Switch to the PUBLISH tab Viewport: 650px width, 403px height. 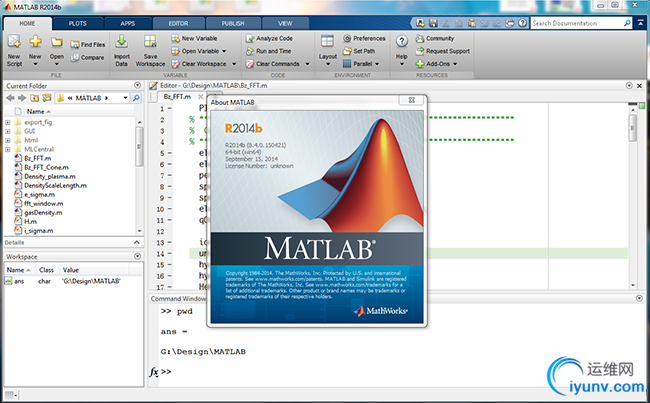click(x=233, y=24)
